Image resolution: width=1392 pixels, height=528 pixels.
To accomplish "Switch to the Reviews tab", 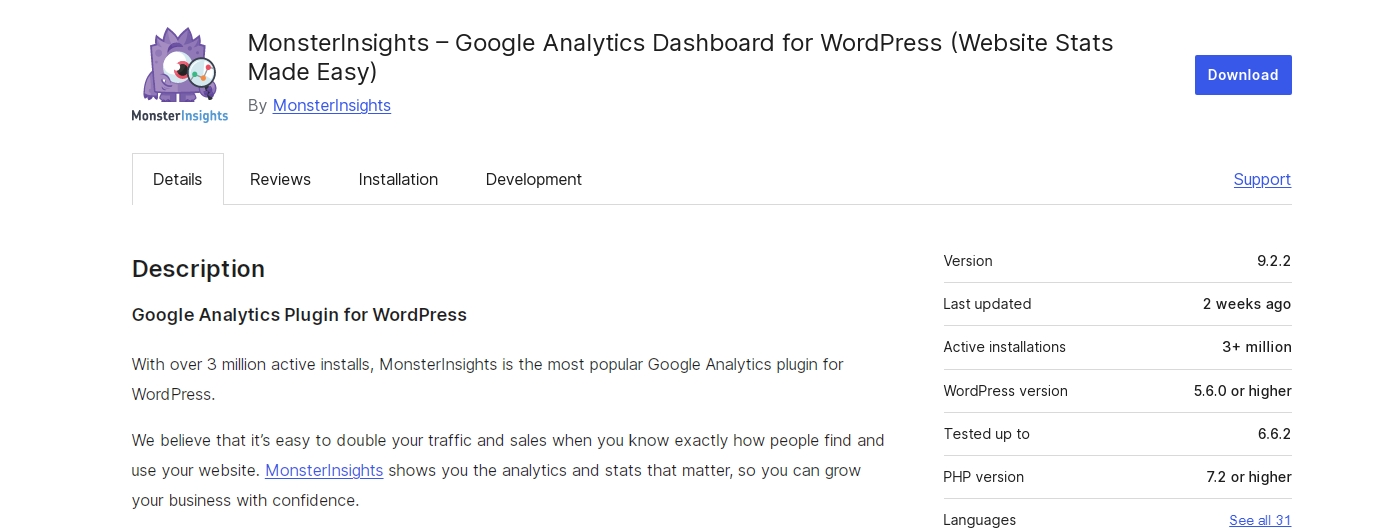I will [280, 179].
